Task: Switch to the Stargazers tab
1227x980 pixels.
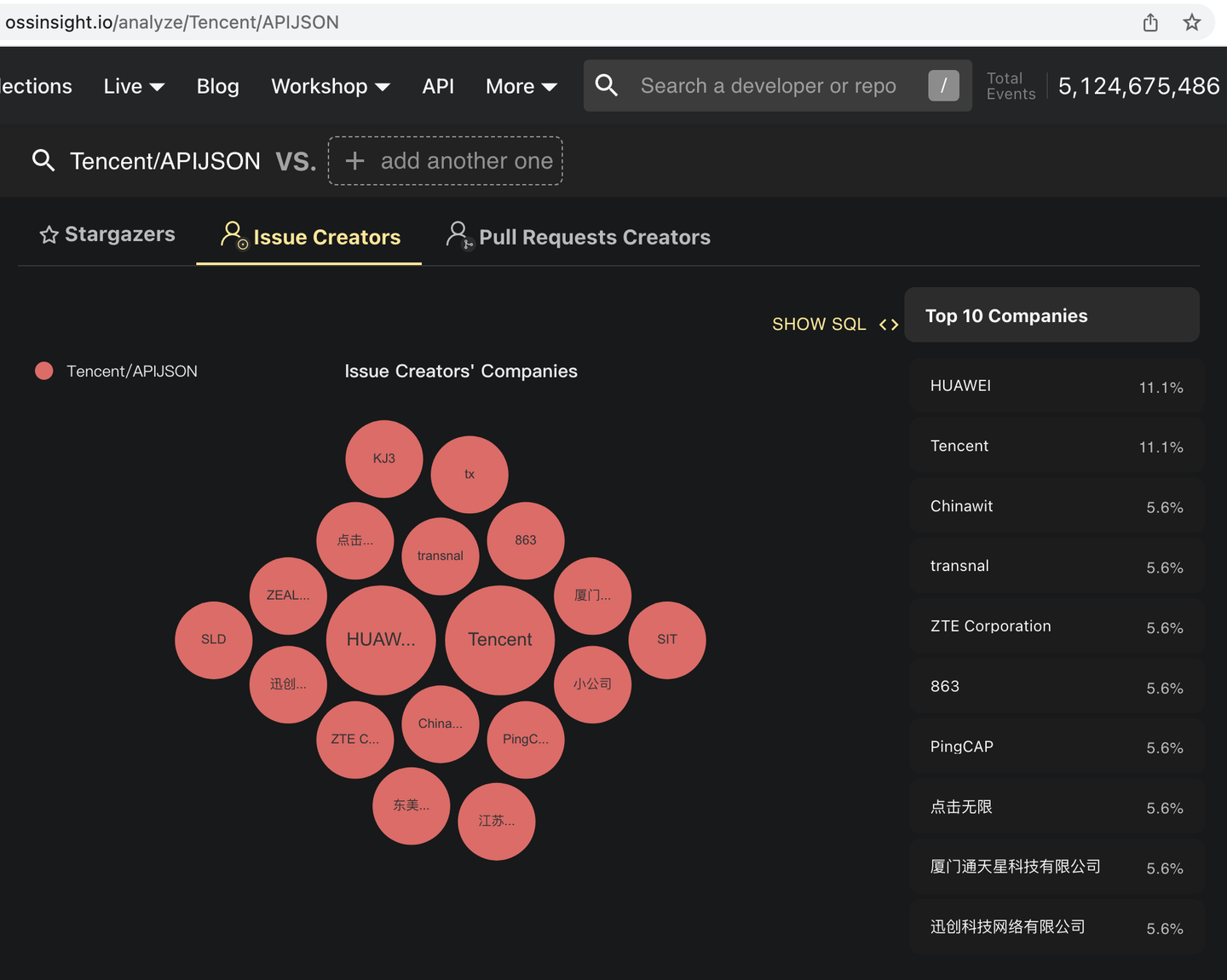Action: click(107, 234)
